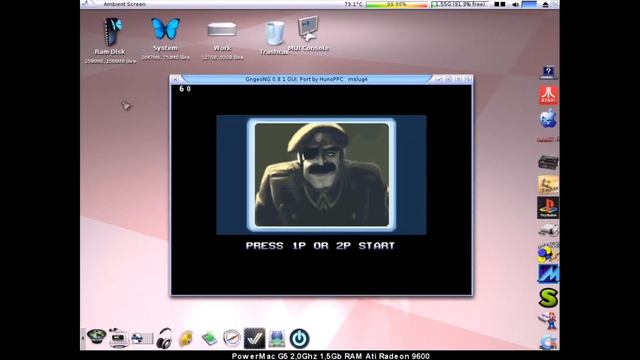The height and width of the screenshot is (360, 640).
Task: Click the speaker icon in the bottom dock
Action: [97, 336]
